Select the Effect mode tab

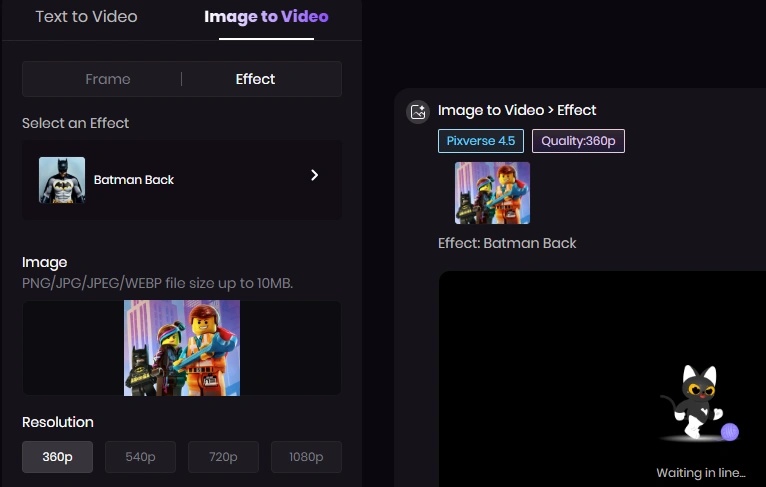click(255, 79)
